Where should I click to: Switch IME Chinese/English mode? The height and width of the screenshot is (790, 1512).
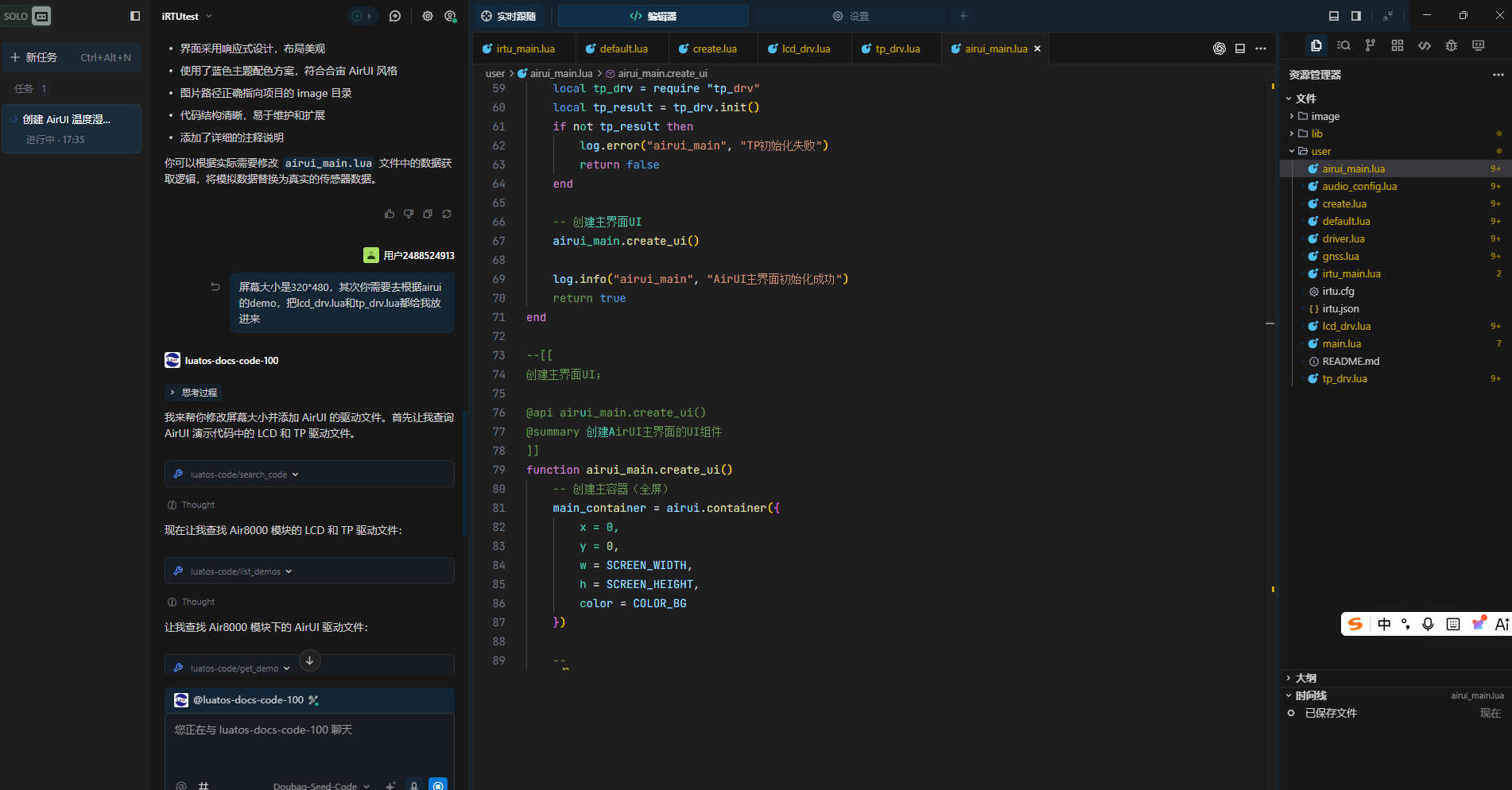click(x=1384, y=624)
